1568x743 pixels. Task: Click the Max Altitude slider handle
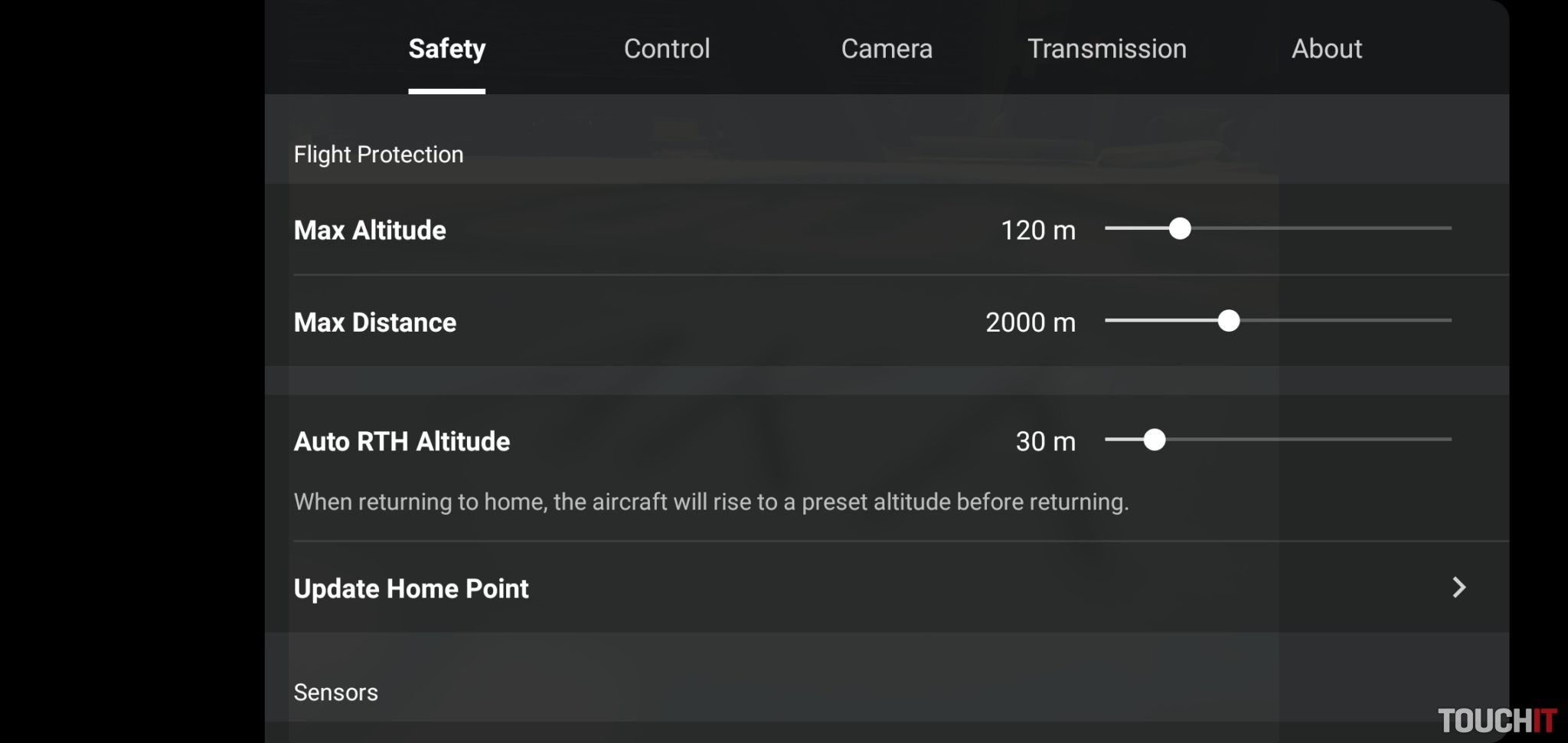(x=1180, y=228)
